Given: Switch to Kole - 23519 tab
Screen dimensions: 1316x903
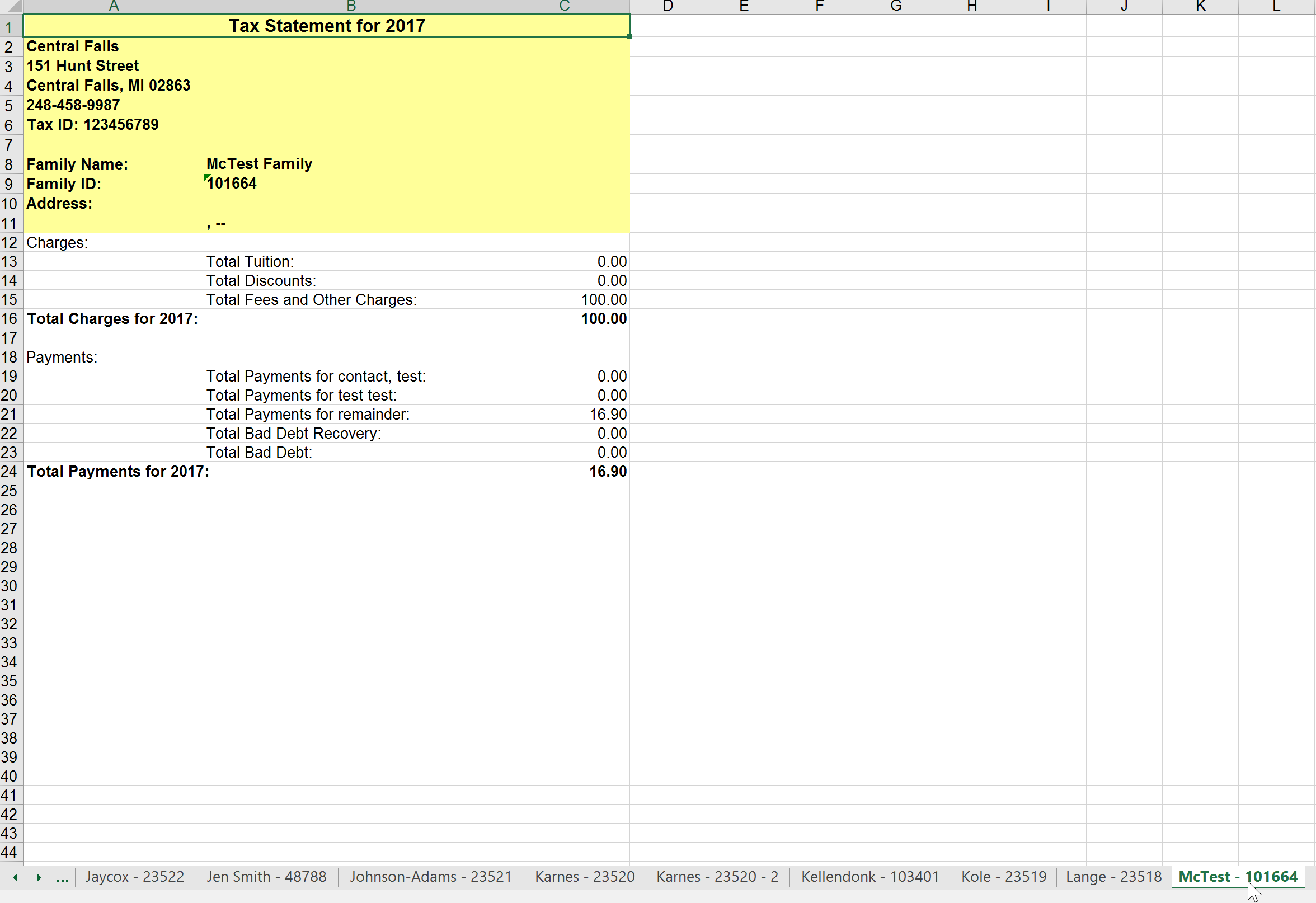Looking at the screenshot, I should click(1003, 877).
